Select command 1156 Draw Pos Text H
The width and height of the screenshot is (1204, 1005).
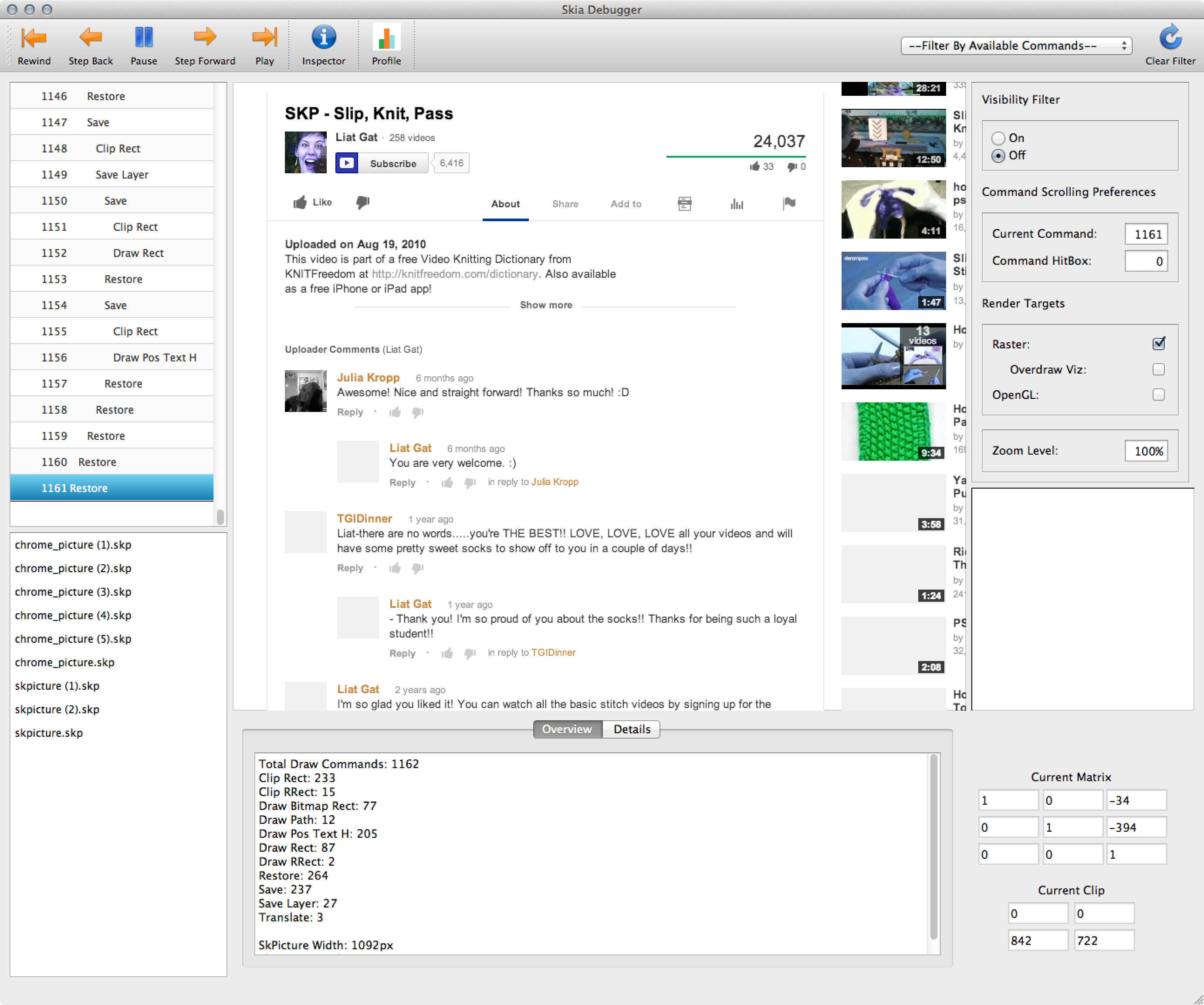point(112,357)
